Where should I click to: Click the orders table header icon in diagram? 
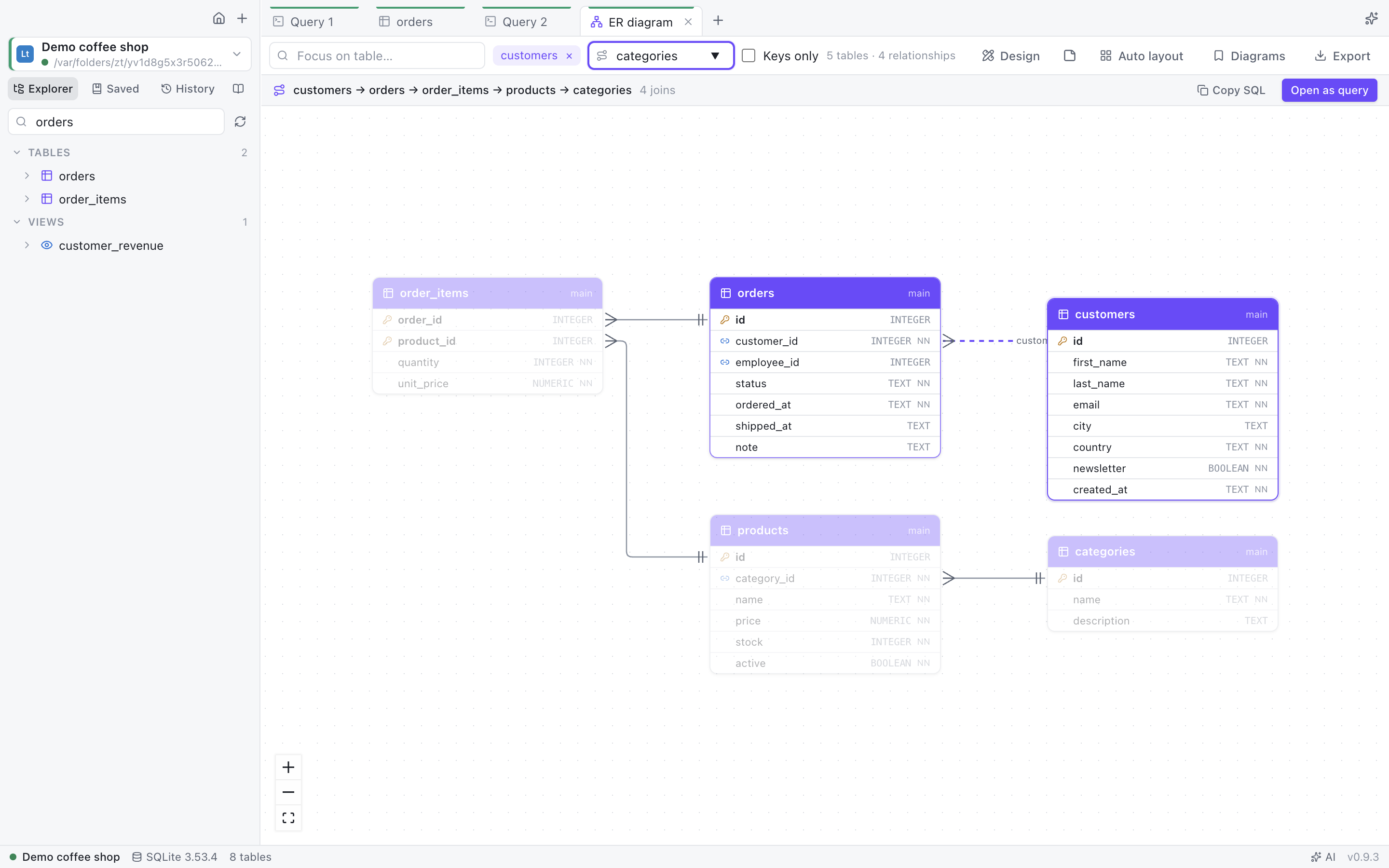[x=725, y=293]
